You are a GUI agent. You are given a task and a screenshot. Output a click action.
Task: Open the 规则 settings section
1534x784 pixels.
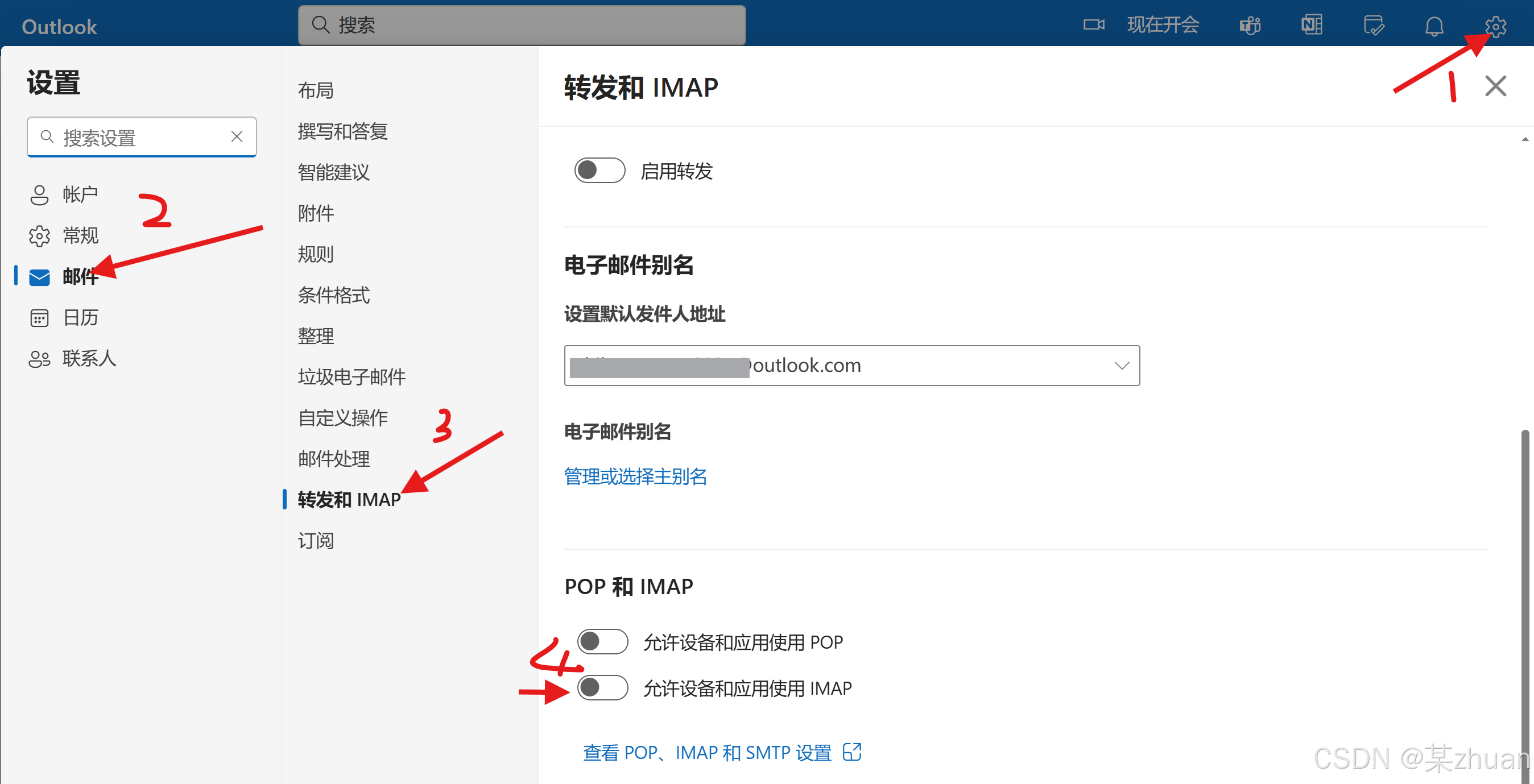(316, 254)
